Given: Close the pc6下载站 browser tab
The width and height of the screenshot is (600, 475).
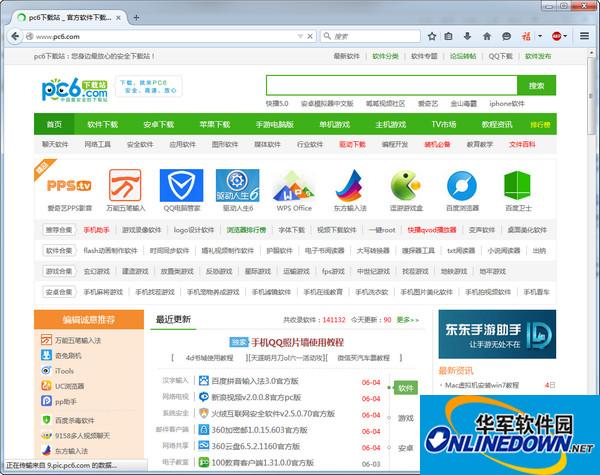Looking at the screenshot, I should point(118,18).
